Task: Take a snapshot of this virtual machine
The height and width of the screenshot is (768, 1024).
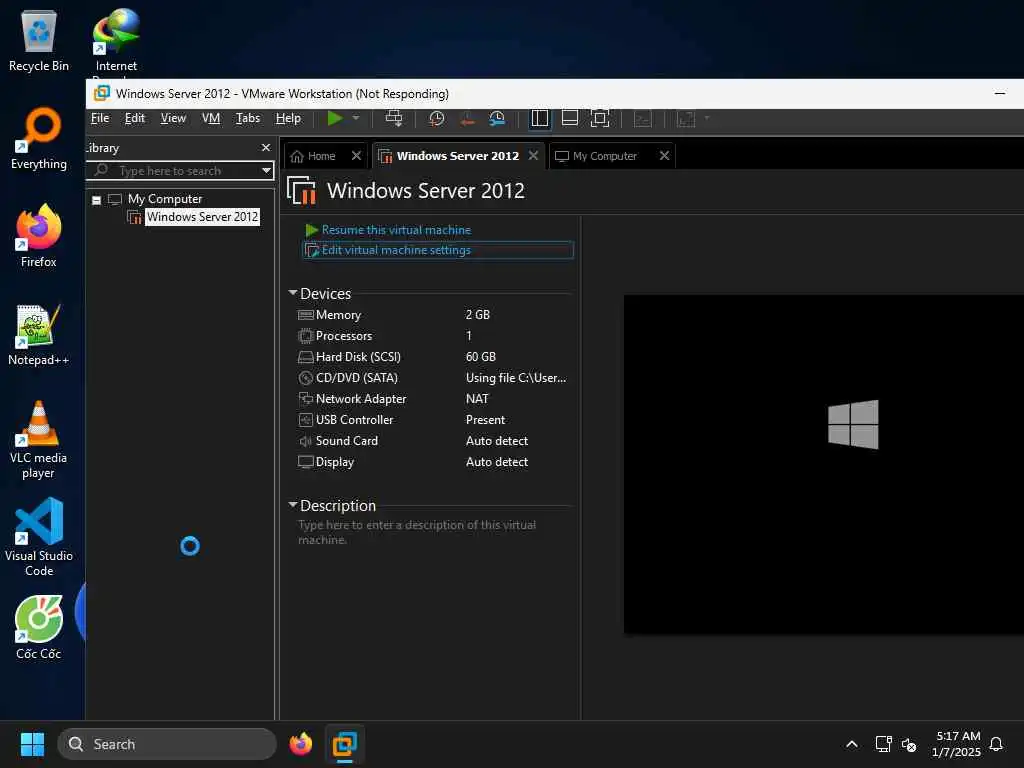Action: click(436, 118)
